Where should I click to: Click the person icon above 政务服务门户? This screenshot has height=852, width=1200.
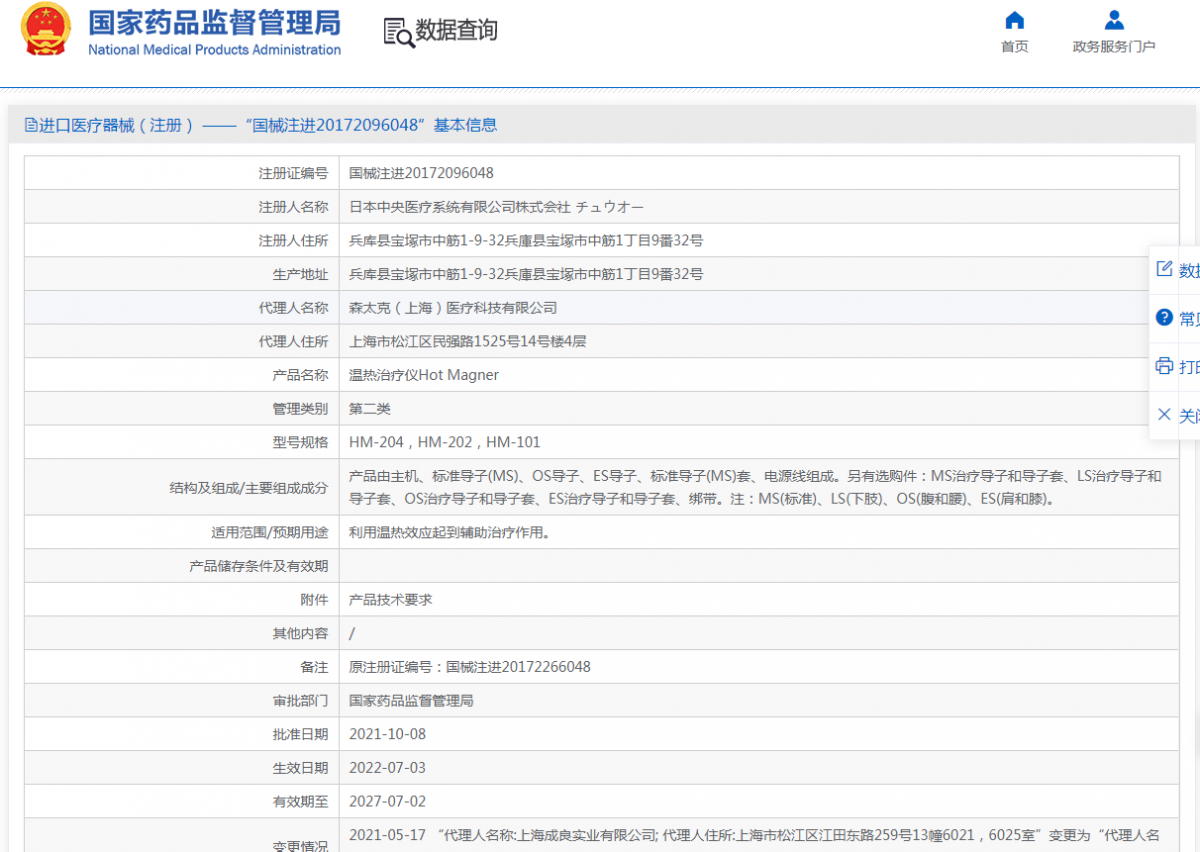(1114, 21)
